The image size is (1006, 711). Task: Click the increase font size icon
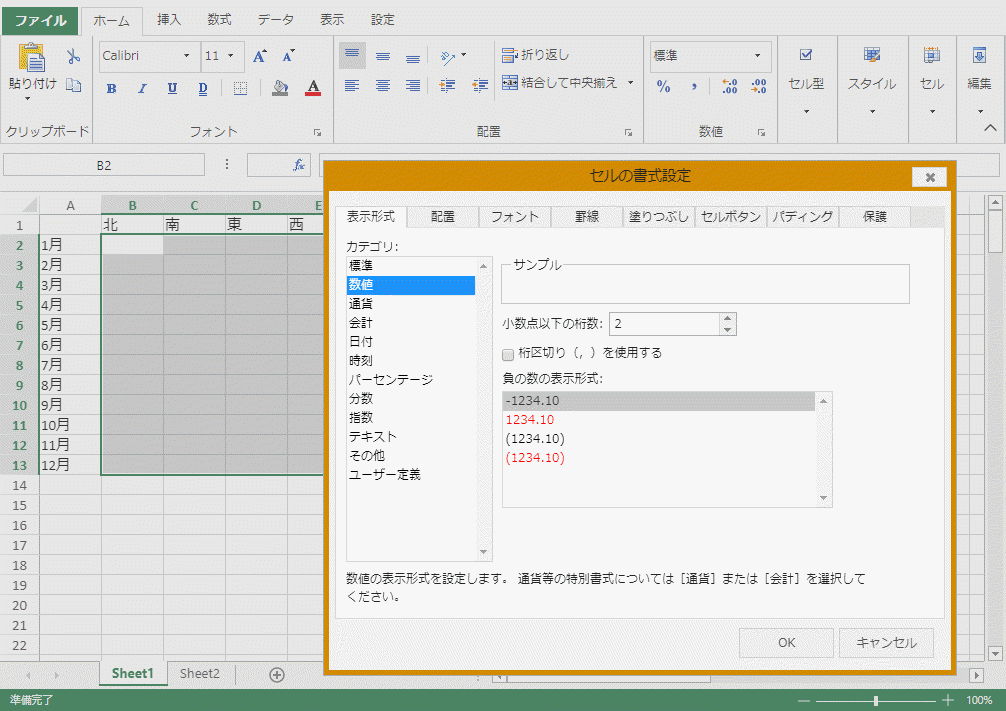pyautogui.click(x=259, y=56)
